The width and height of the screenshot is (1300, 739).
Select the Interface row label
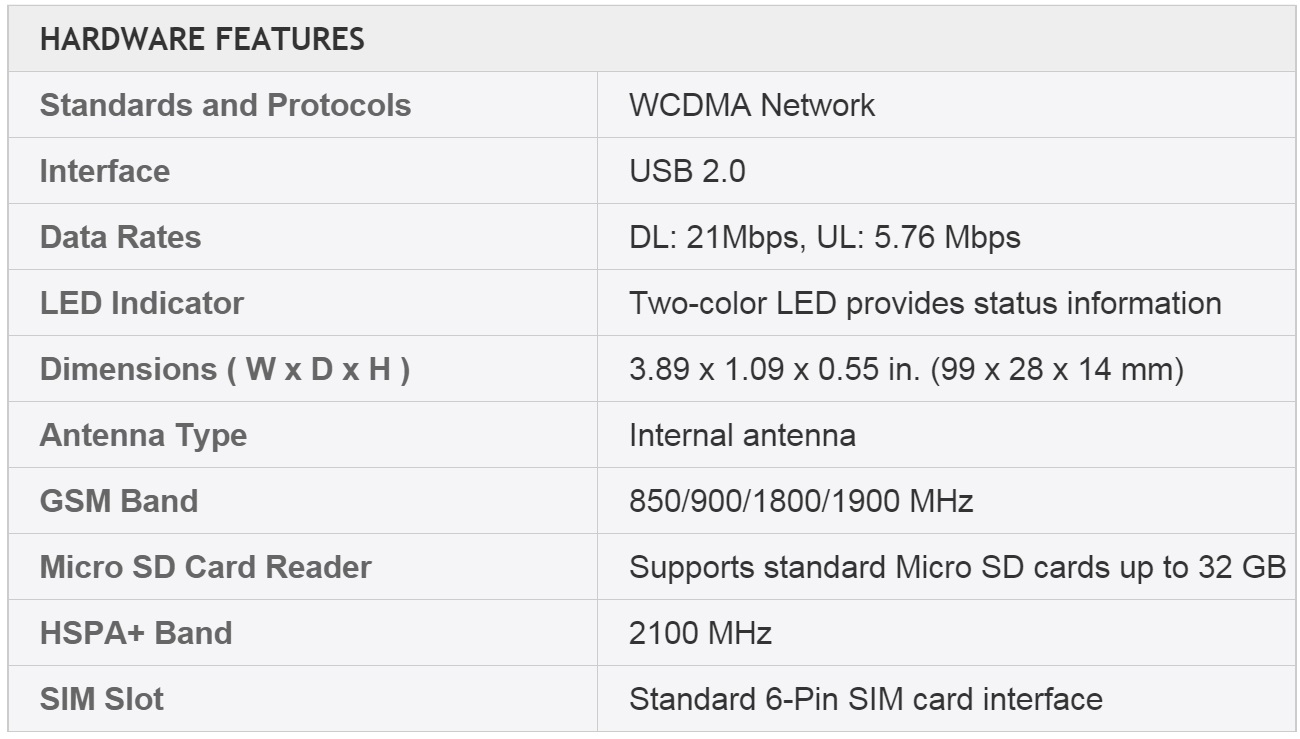coord(104,171)
